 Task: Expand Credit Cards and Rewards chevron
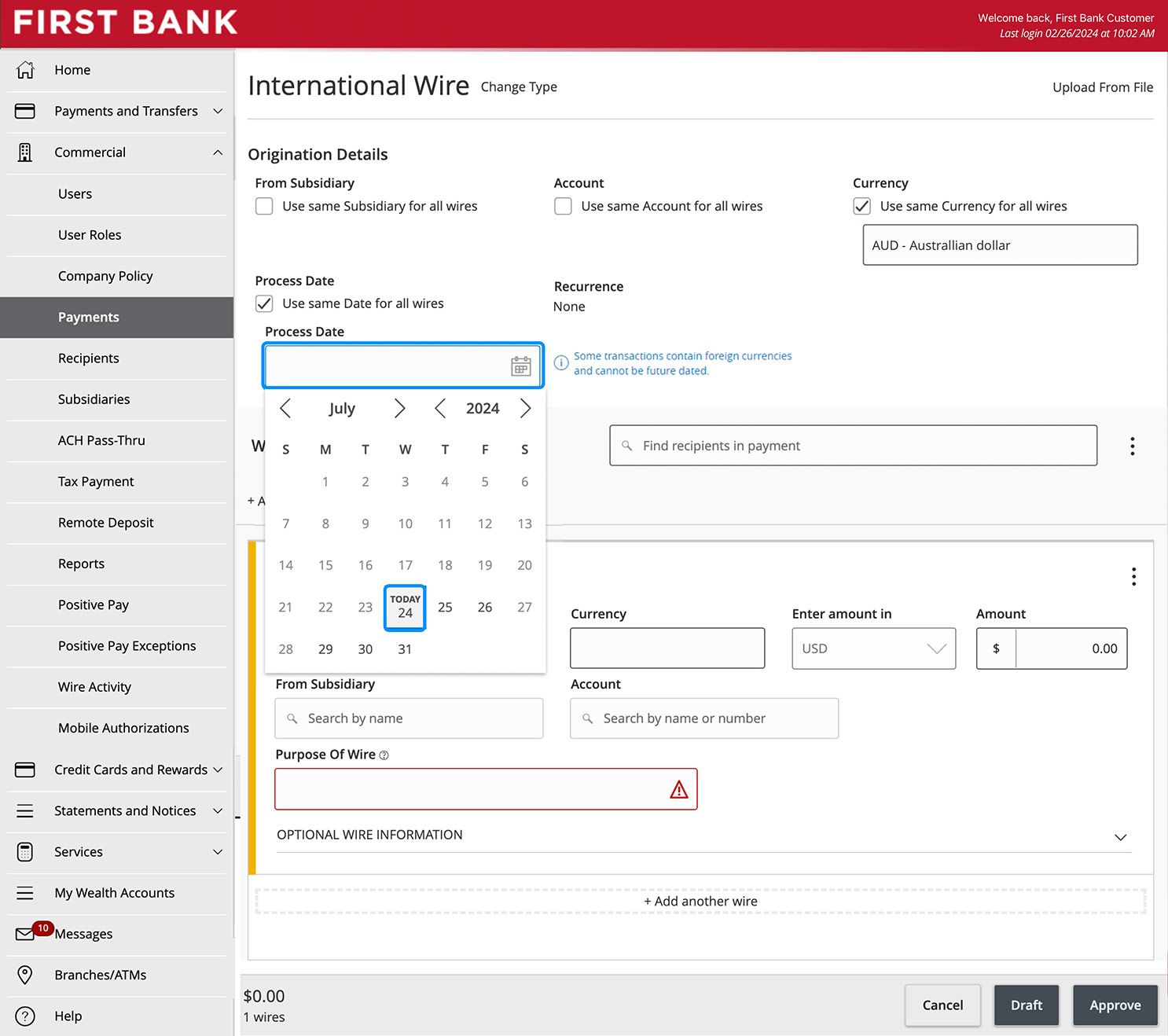[x=218, y=770]
